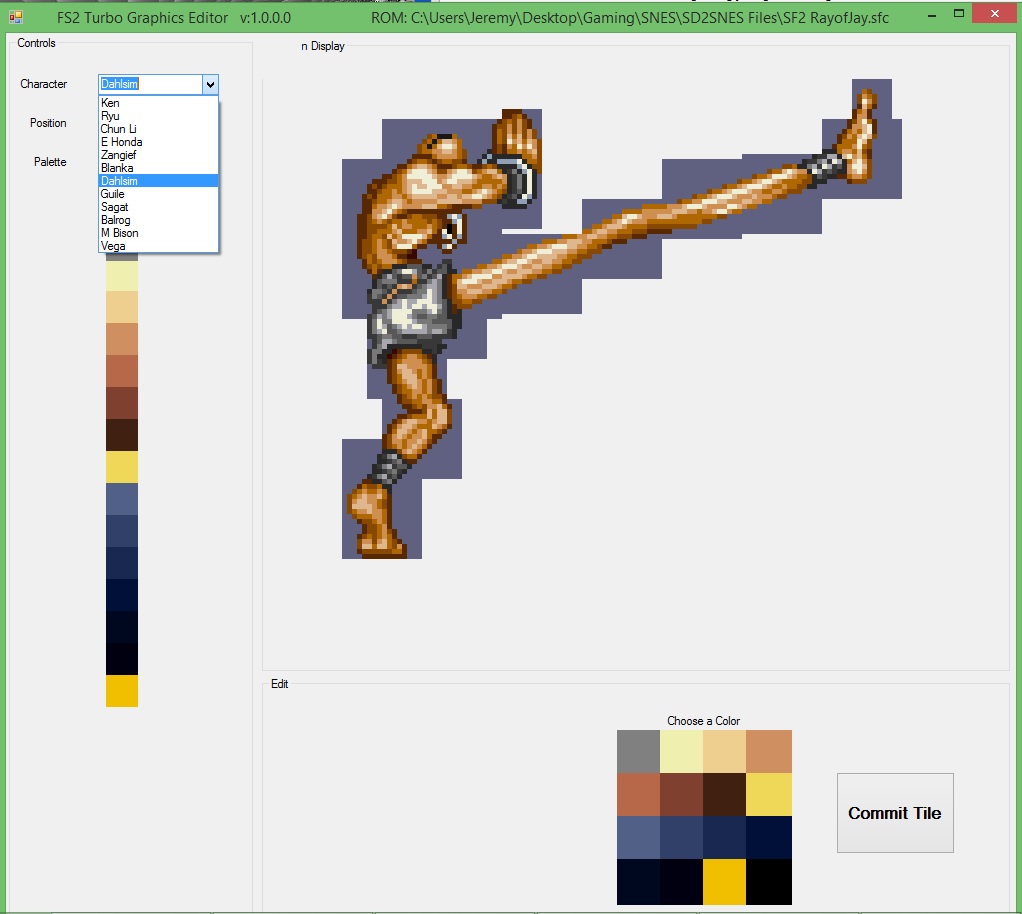Screen dimensions: 1022x914
Task: Click the terracotta color in the Palette strip
Action: point(122,371)
